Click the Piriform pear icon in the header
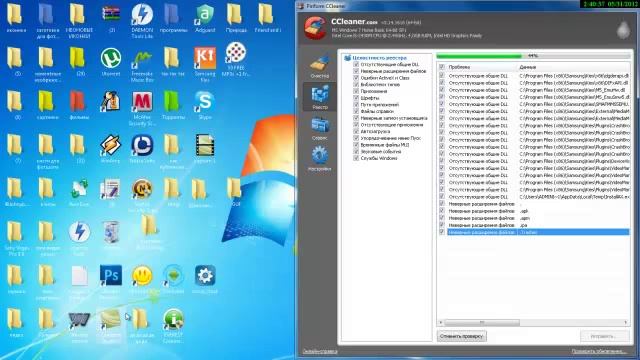 pyautogui.click(x=623, y=30)
